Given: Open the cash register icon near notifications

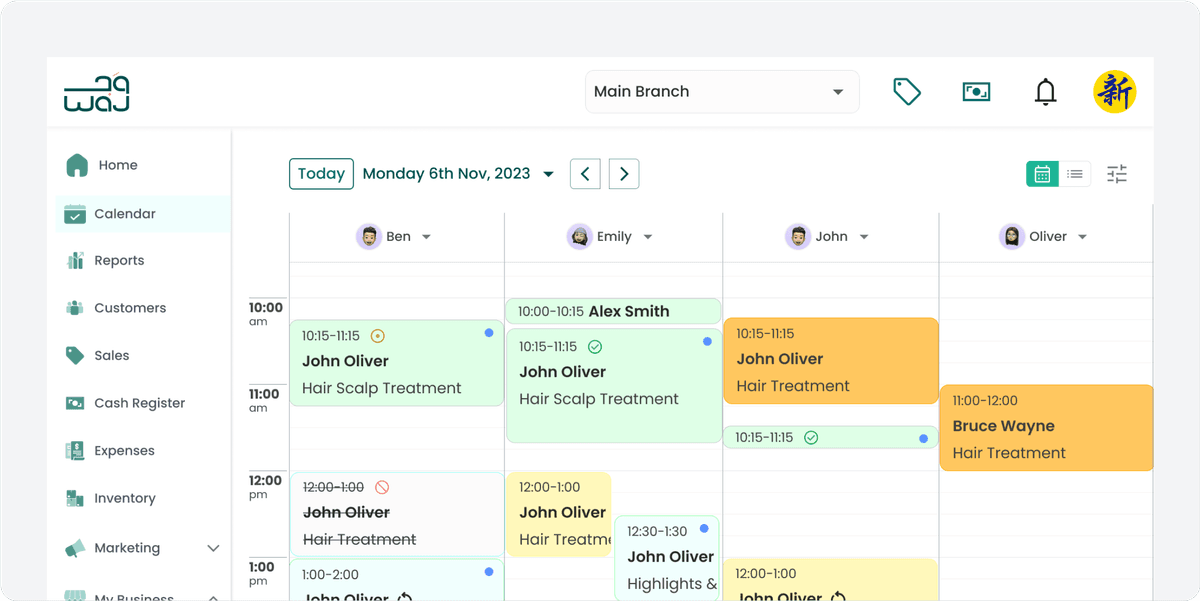Looking at the screenshot, I should 976,91.
